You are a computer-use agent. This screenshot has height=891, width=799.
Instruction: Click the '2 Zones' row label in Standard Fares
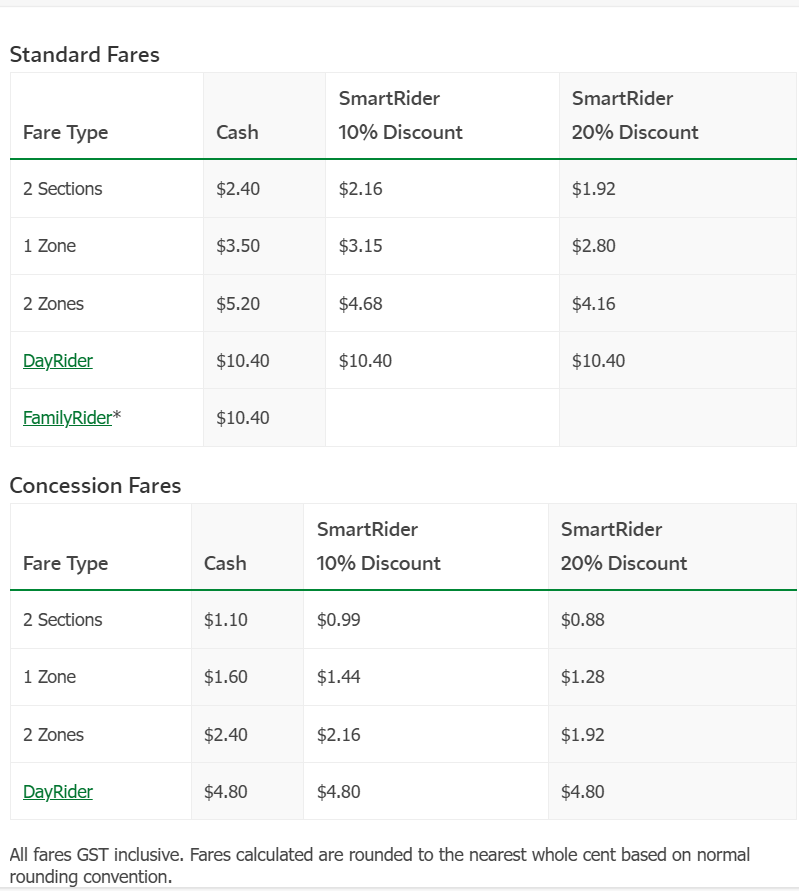[53, 303]
